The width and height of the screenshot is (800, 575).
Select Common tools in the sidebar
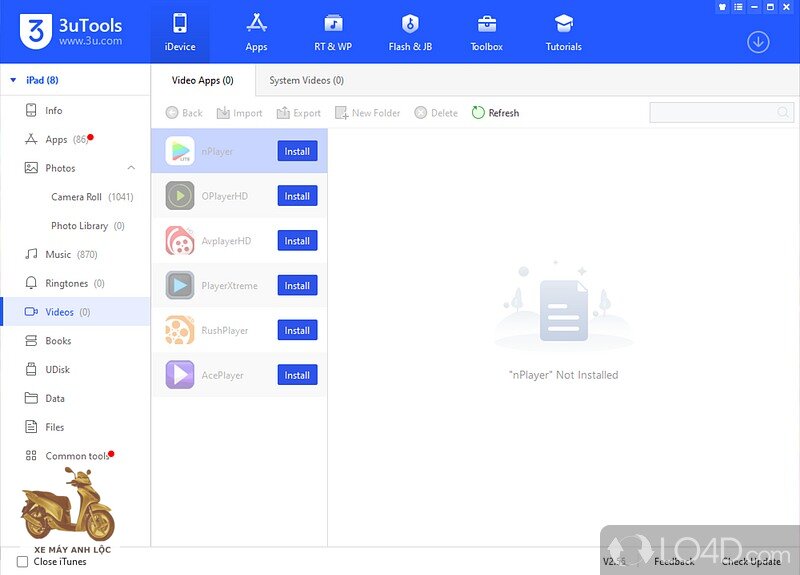pos(76,456)
